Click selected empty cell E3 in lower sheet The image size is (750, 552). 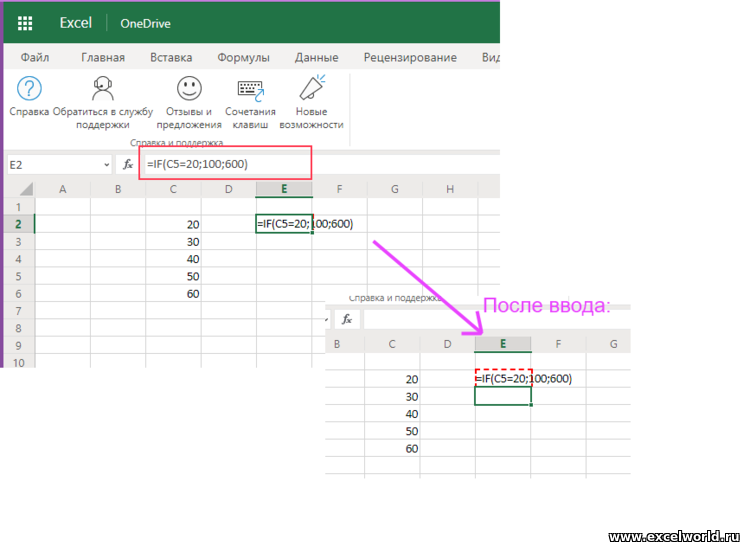tap(503, 396)
